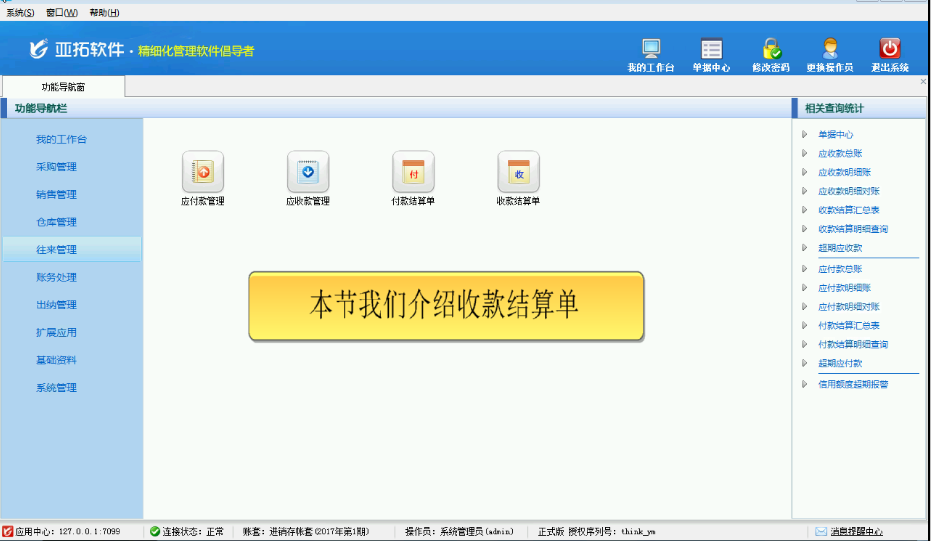Open the 收款结算单 icon
The image size is (931, 541).
[x=518, y=173]
